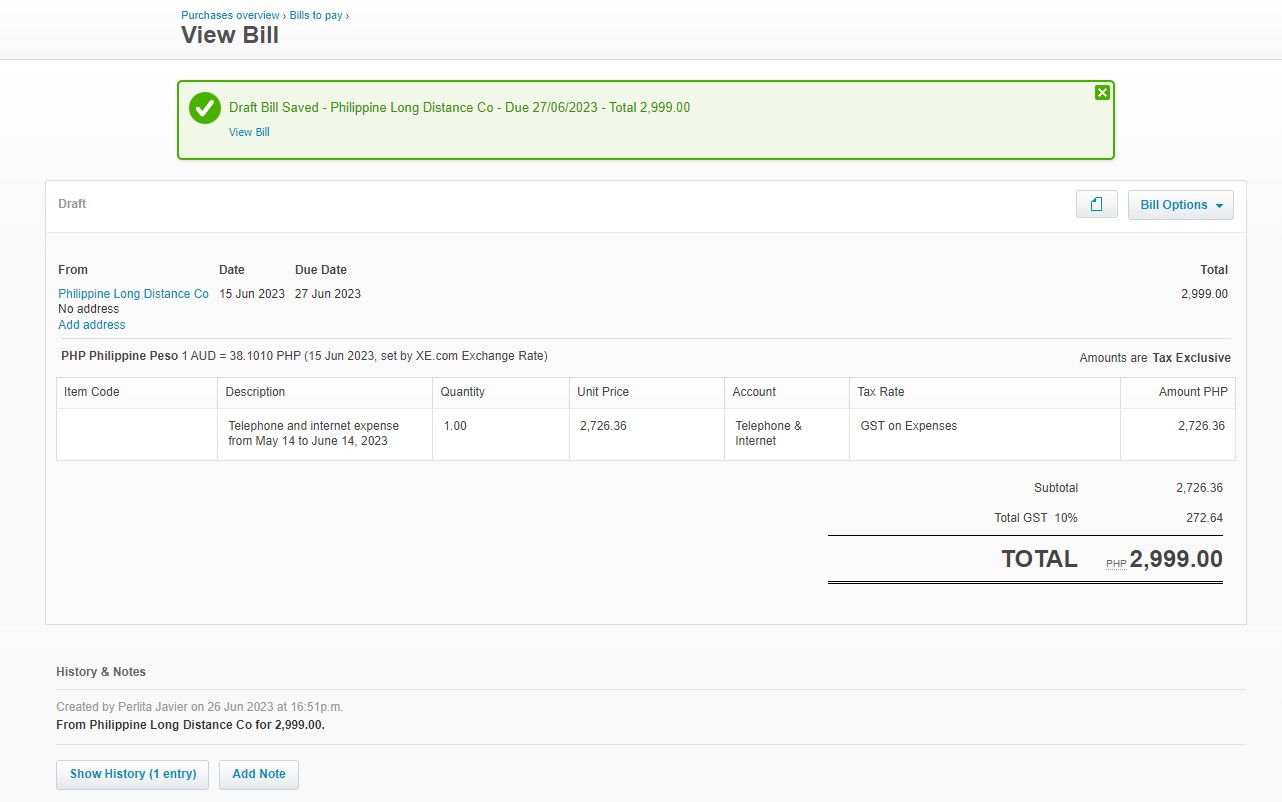Go to Purchases overview breadcrumb
Screen dimensions: 1282x802
(x=230, y=16)
